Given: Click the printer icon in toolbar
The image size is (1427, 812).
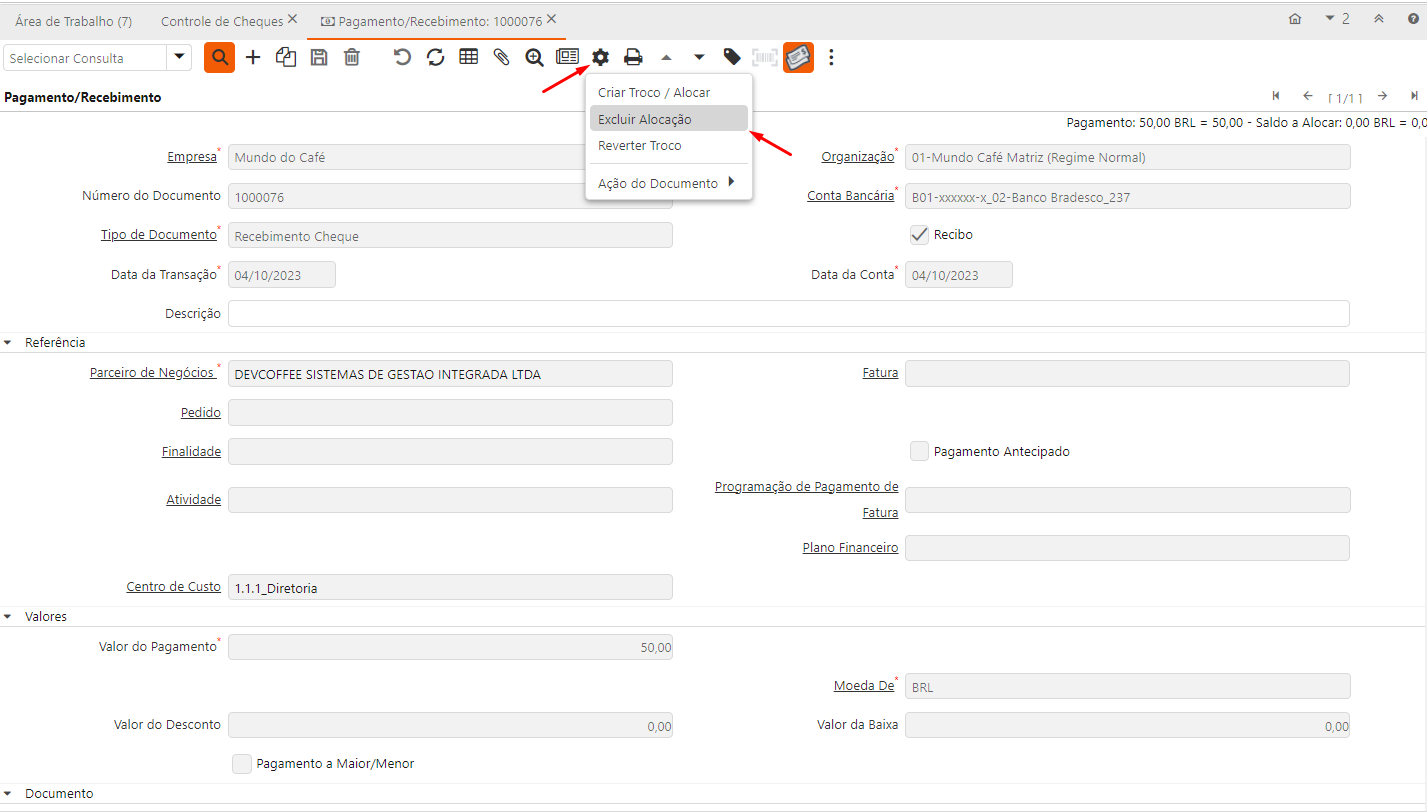Looking at the screenshot, I should point(633,58).
